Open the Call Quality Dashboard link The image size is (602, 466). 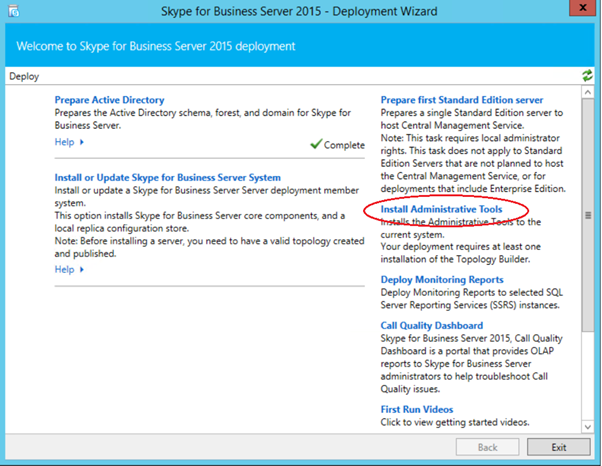pyautogui.click(x=432, y=326)
